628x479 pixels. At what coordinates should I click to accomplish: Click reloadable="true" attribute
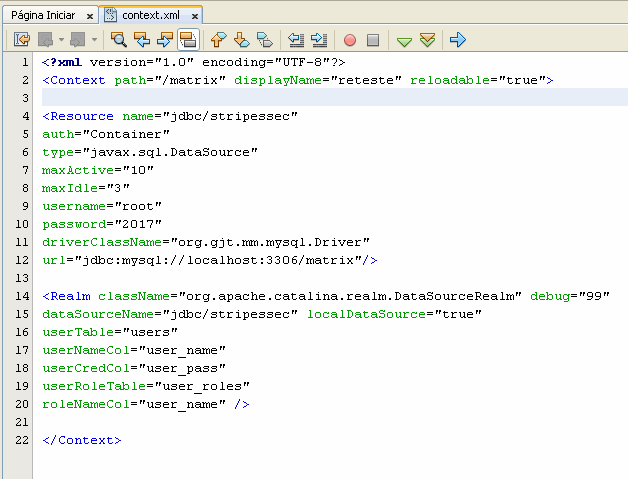click(477, 80)
